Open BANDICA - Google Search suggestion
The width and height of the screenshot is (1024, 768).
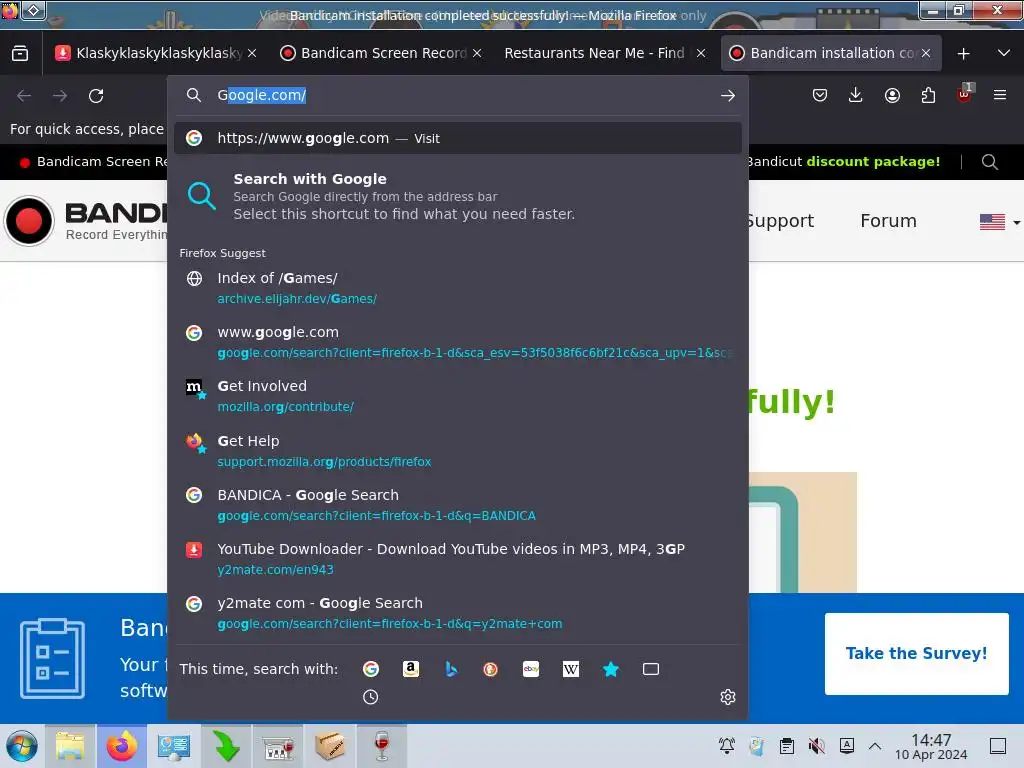tap(457, 505)
